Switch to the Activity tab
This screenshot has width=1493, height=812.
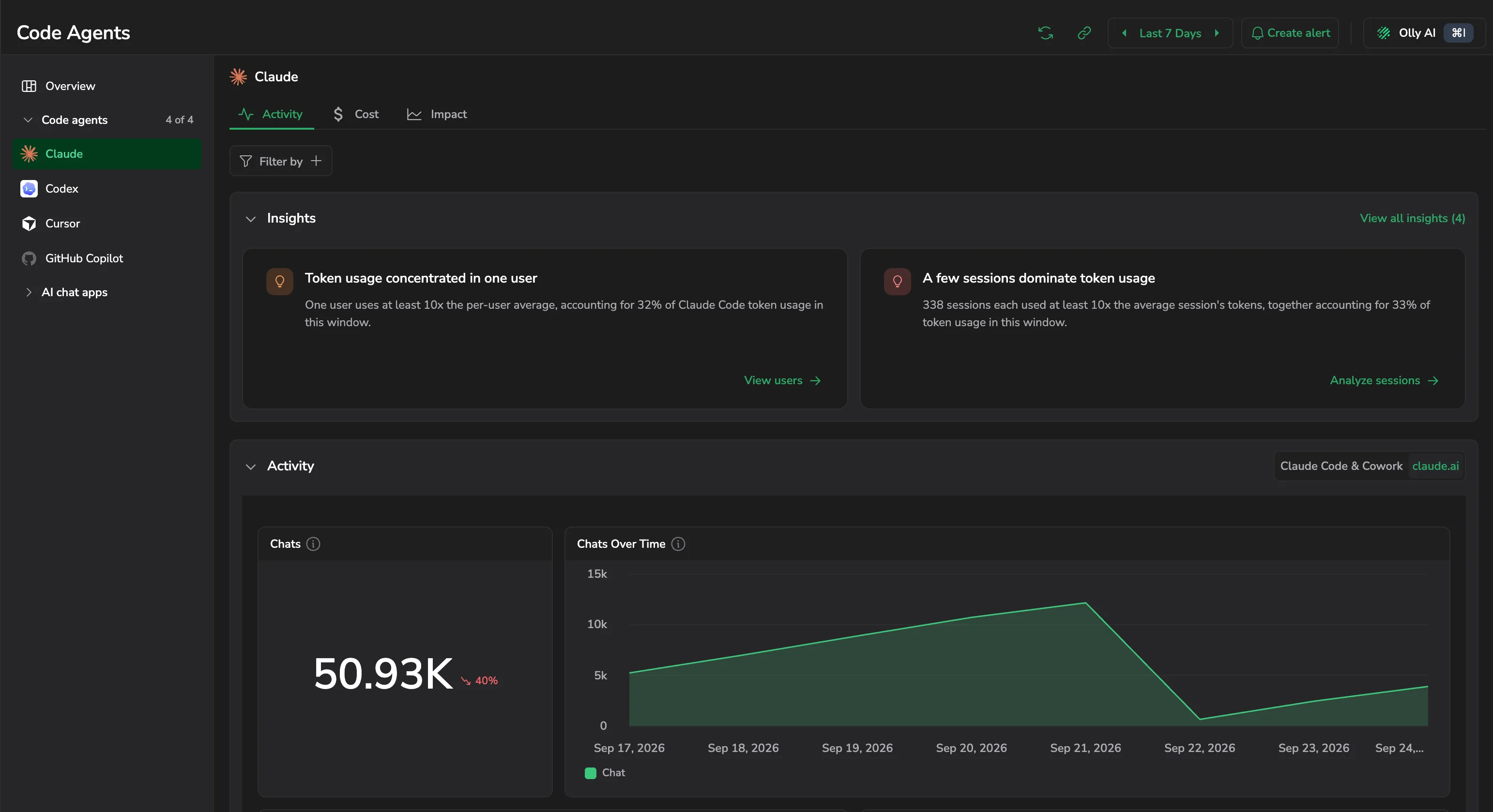pos(272,114)
